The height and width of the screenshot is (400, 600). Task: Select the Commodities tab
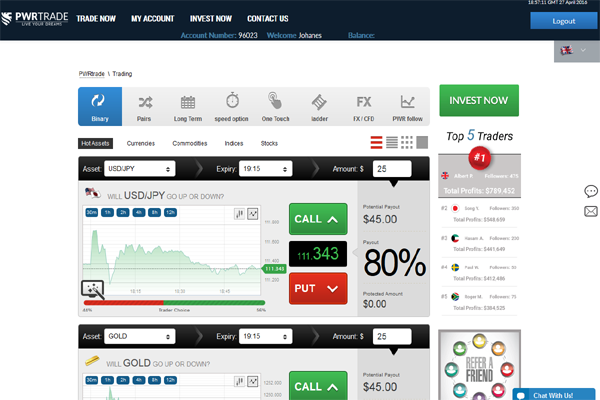[x=190, y=144]
